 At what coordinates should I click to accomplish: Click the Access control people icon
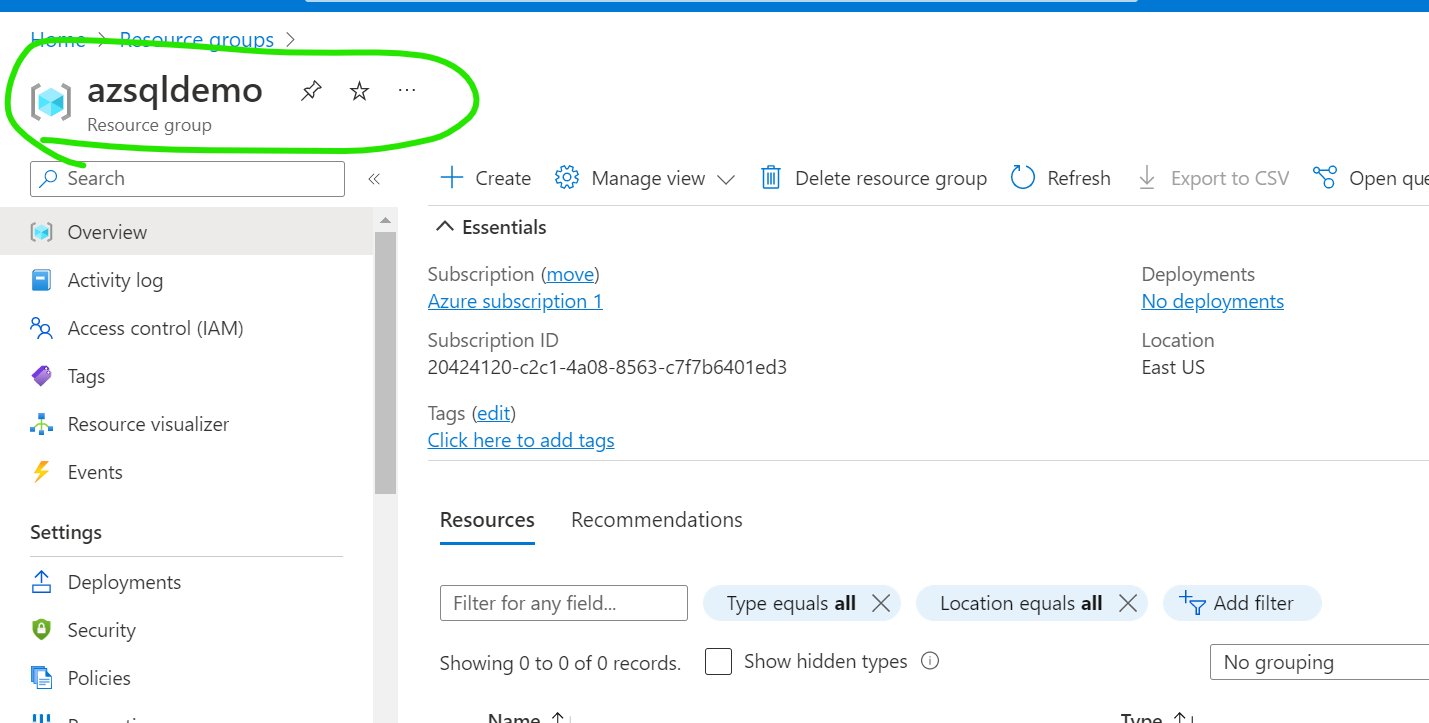tap(41, 328)
